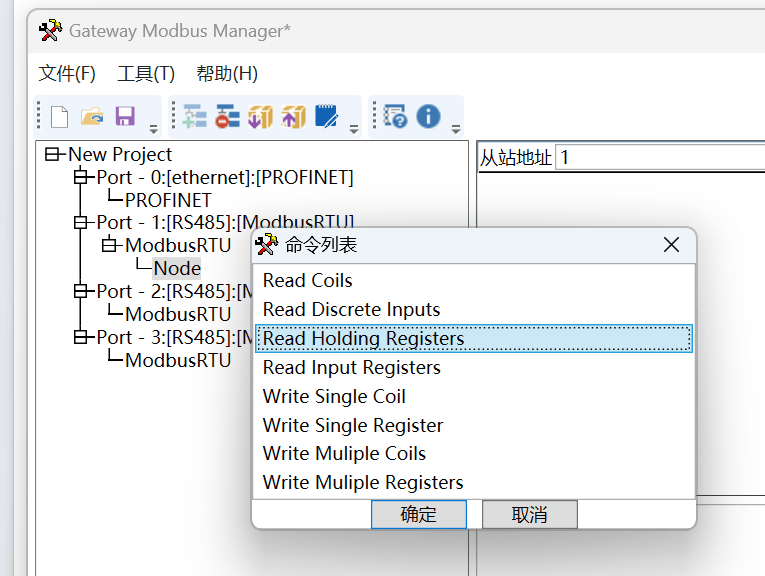Select Read Discrete Inputs command

[474, 309]
